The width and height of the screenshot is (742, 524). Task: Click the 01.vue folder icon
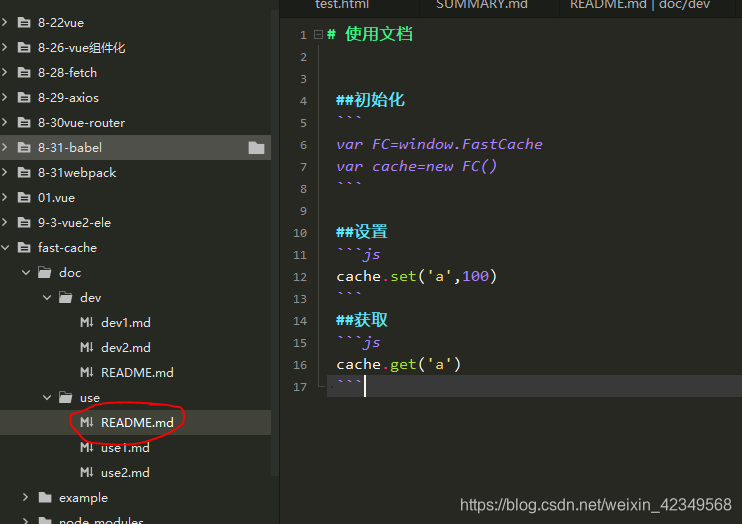(24, 197)
